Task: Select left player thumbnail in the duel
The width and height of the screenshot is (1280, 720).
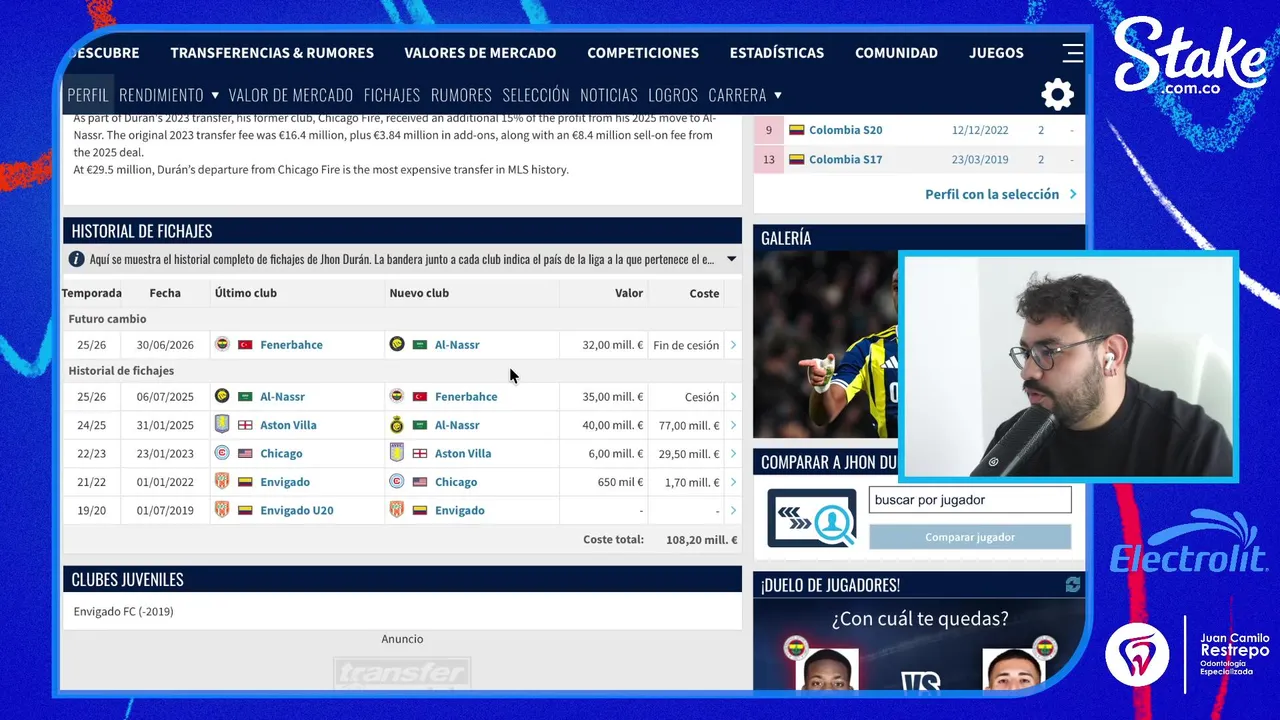Action: (x=827, y=669)
